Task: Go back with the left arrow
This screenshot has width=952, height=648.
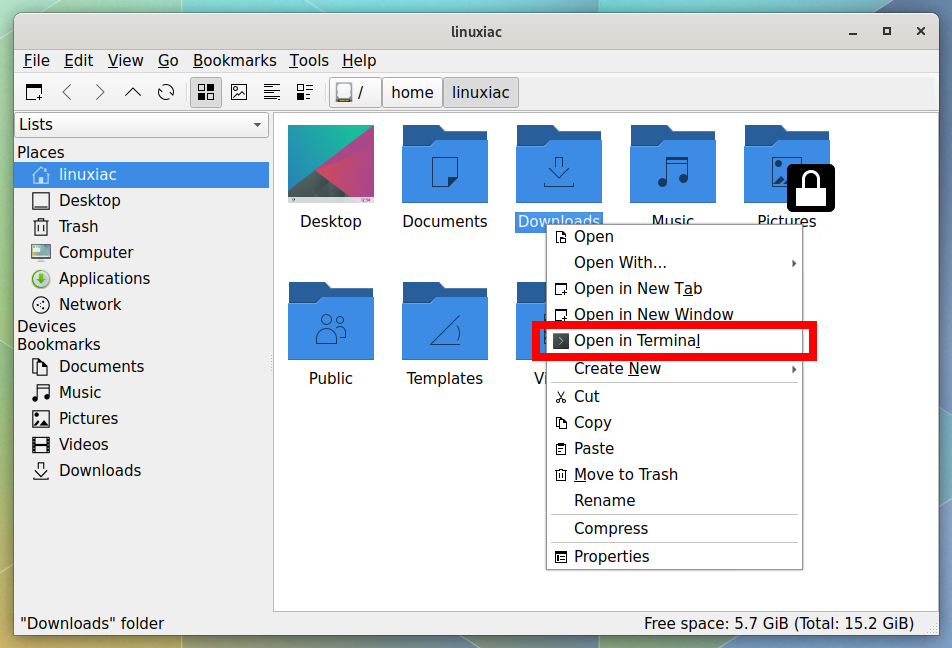Action: point(67,92)
